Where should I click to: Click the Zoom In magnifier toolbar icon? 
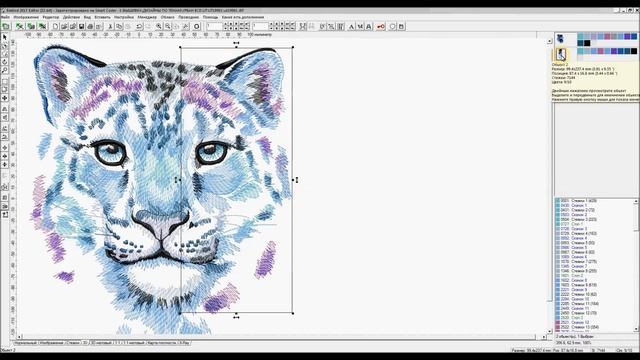[159, 27]
